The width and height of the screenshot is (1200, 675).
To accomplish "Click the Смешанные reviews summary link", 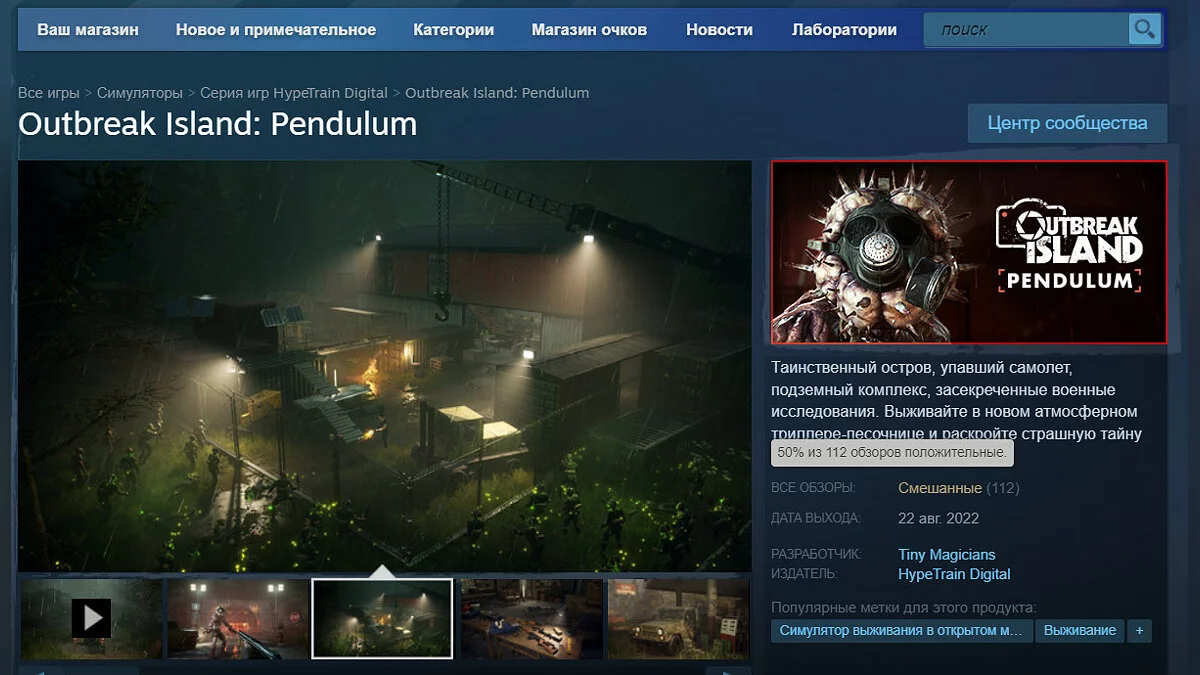I will 939,488.
